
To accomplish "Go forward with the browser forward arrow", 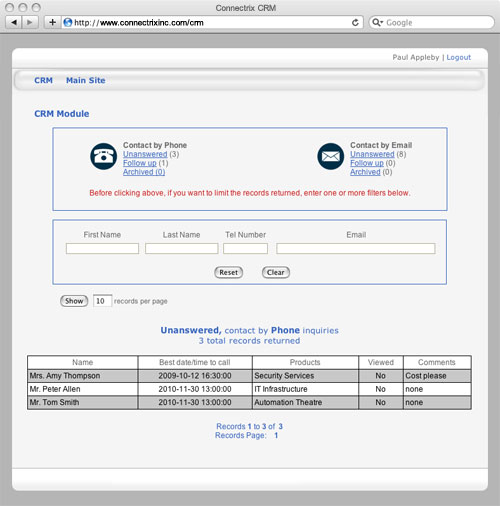I will (30, 23).
